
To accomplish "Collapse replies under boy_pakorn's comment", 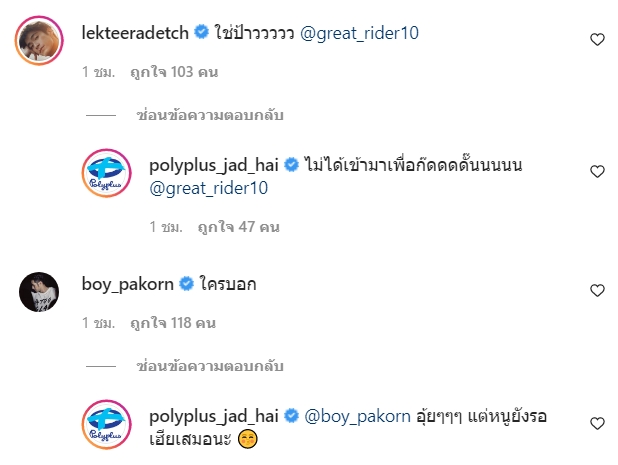I will tap(210, 366).
